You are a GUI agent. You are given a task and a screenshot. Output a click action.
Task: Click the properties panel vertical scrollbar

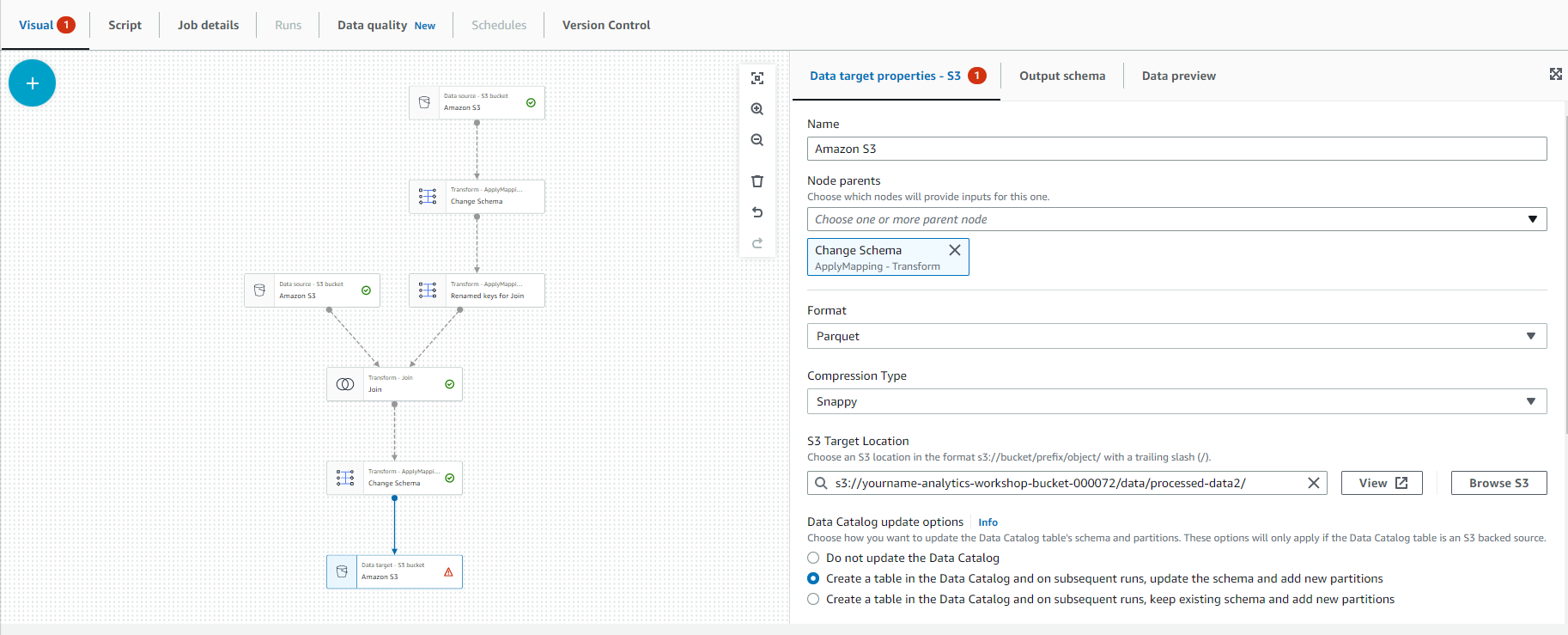click(x=1565, y=275)
